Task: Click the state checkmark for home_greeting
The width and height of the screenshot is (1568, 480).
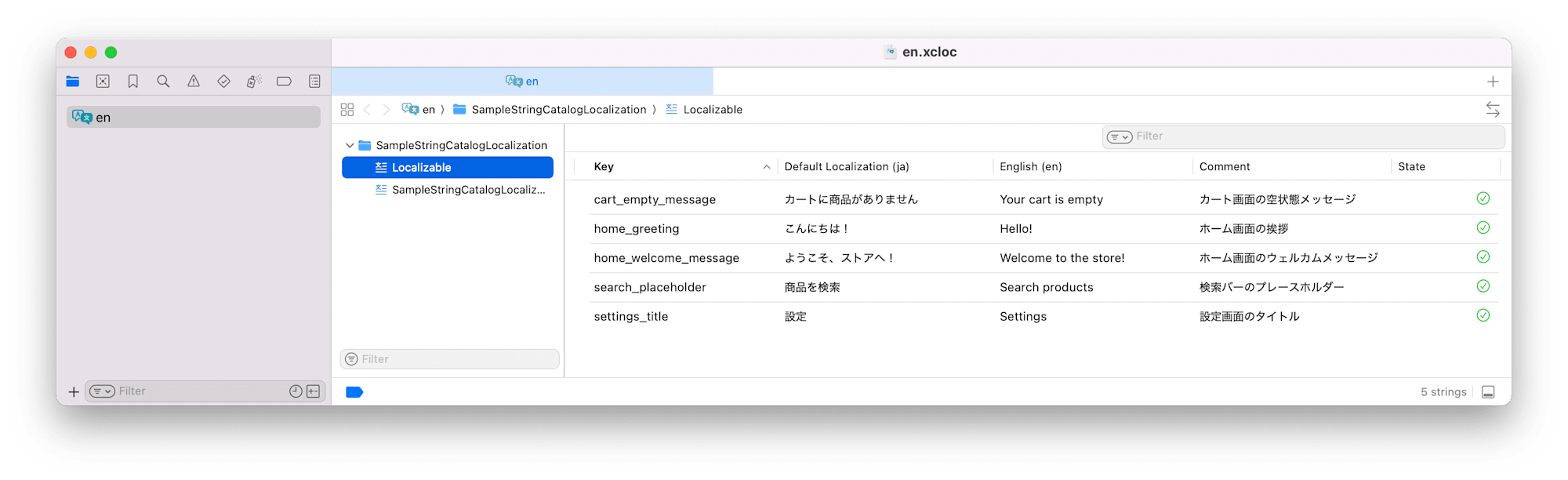Action: click(x=1483, y=227)
